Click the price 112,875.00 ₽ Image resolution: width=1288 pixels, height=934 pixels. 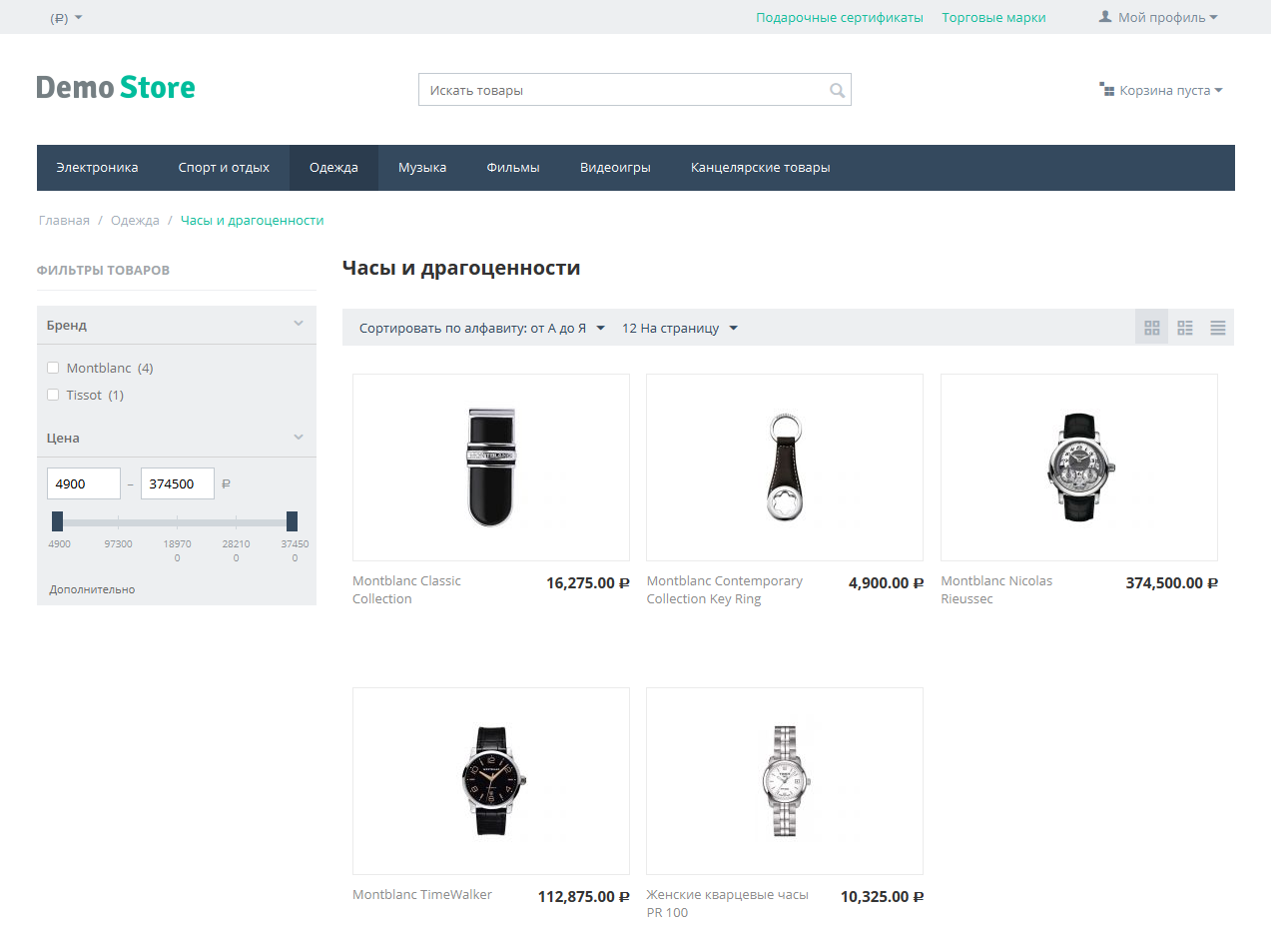coord(584,896)
